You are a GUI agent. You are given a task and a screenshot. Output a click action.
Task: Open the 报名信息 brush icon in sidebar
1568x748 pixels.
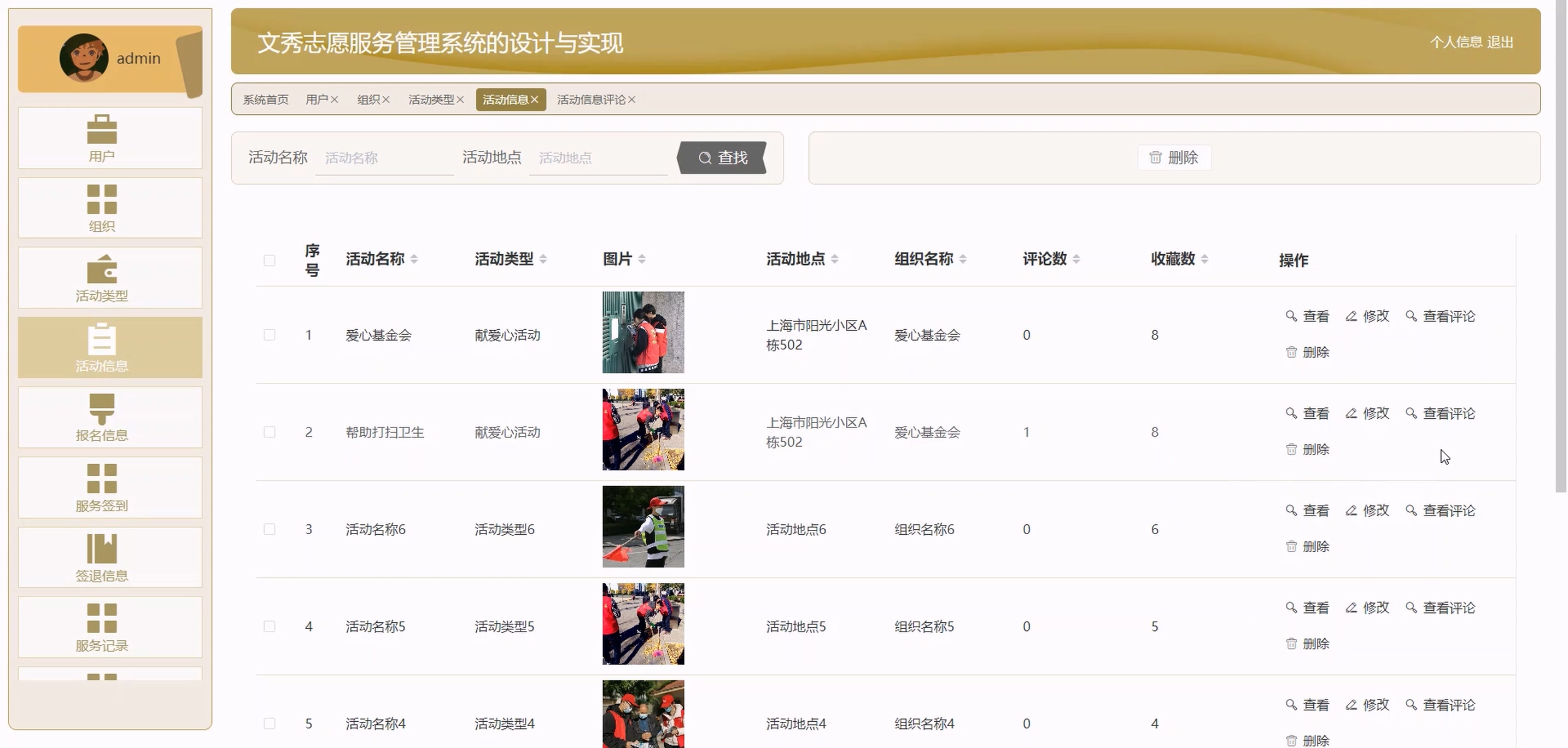(102, 409)
